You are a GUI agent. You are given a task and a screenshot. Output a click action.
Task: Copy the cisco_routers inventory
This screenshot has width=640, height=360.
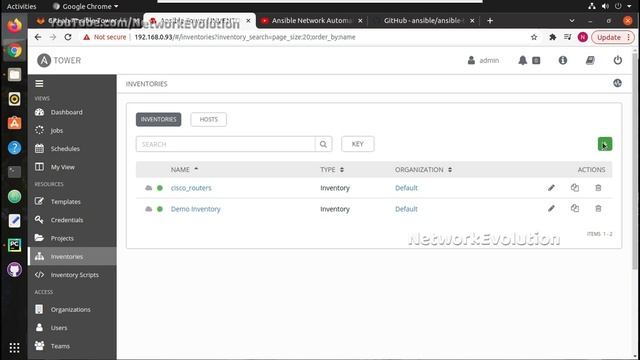[x=575, y=188]
